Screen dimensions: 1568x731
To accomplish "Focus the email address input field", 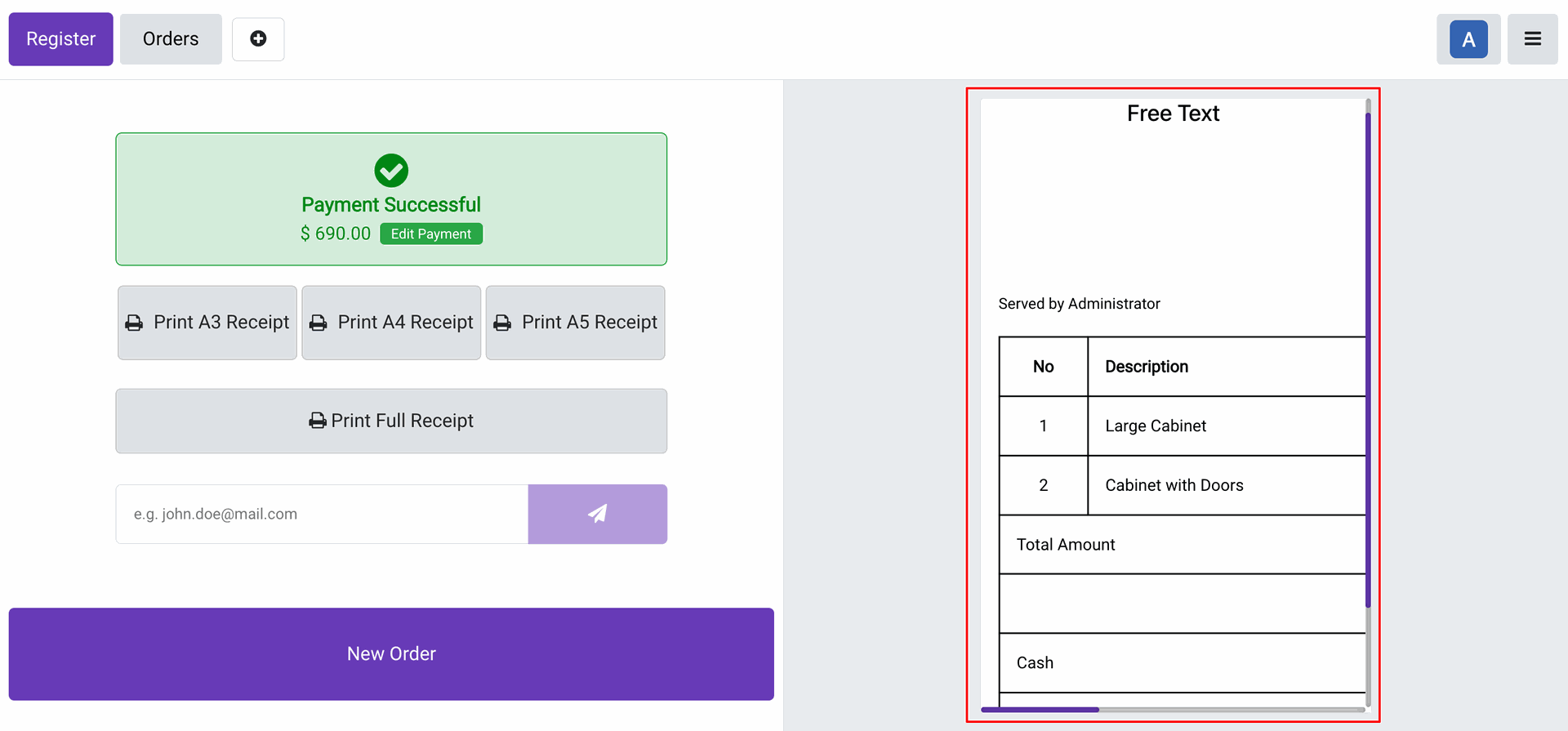I will [x=322, y=514].
